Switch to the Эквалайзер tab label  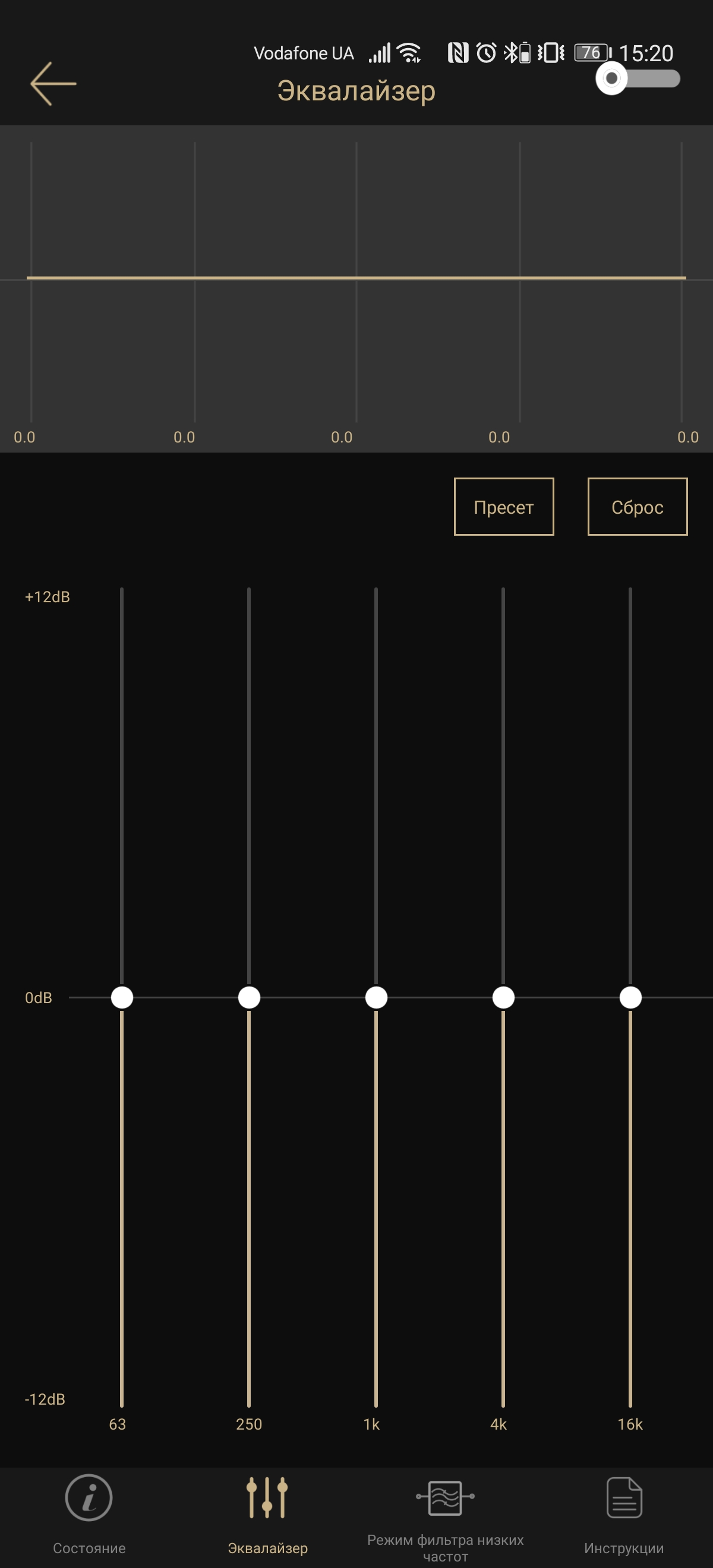coord(267,1548)
